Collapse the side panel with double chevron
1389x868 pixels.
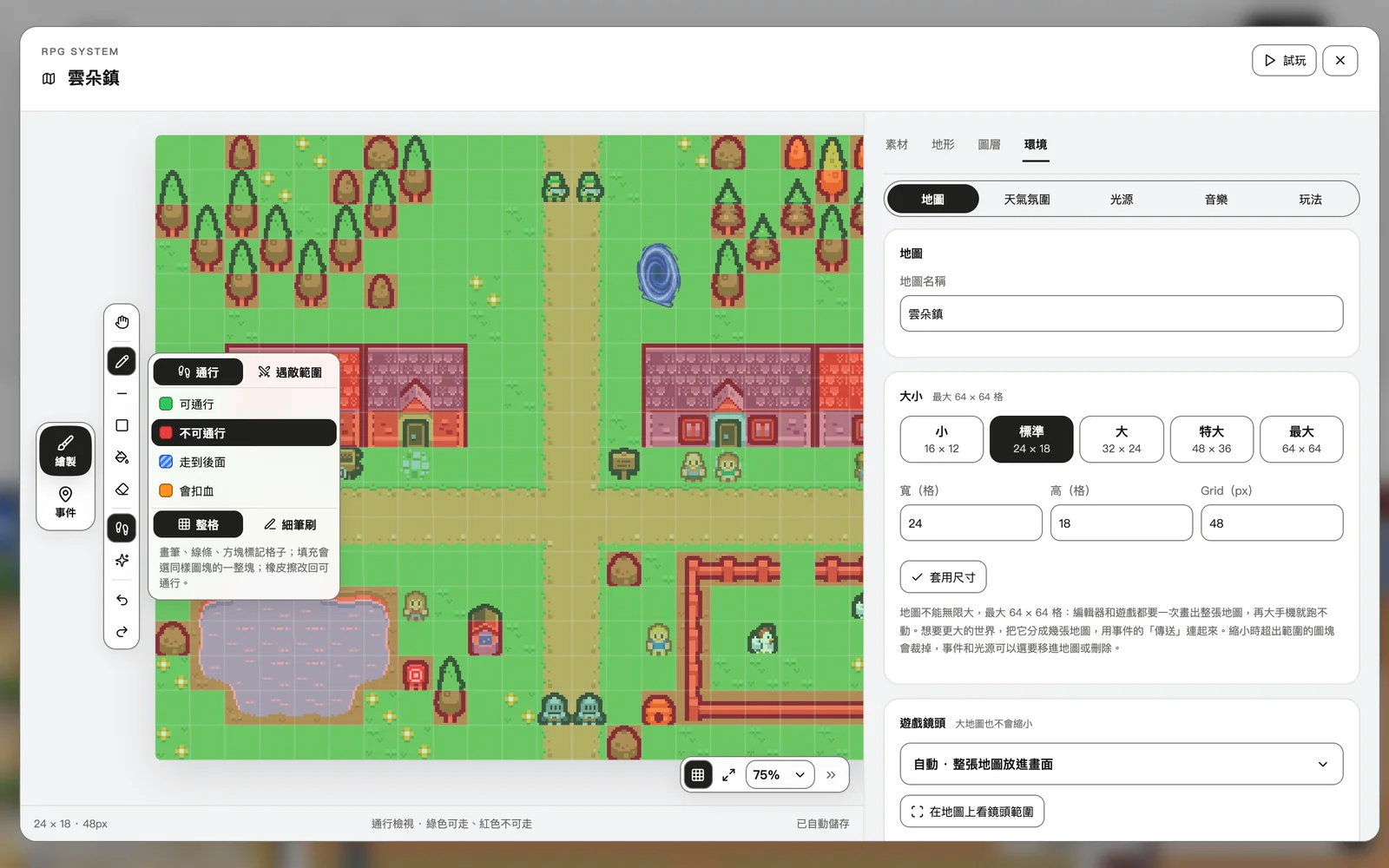click(831, 775)
